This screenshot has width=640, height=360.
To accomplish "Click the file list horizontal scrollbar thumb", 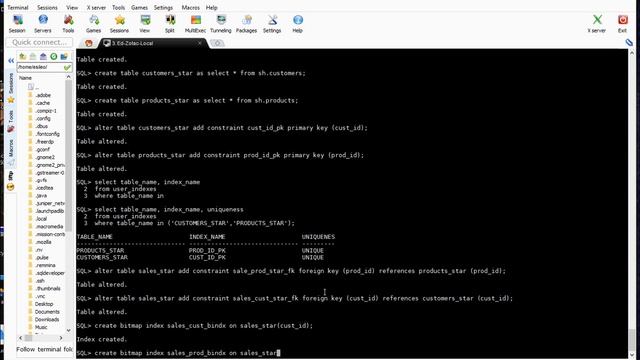I will pyautogui.click(x=29, y=338).
